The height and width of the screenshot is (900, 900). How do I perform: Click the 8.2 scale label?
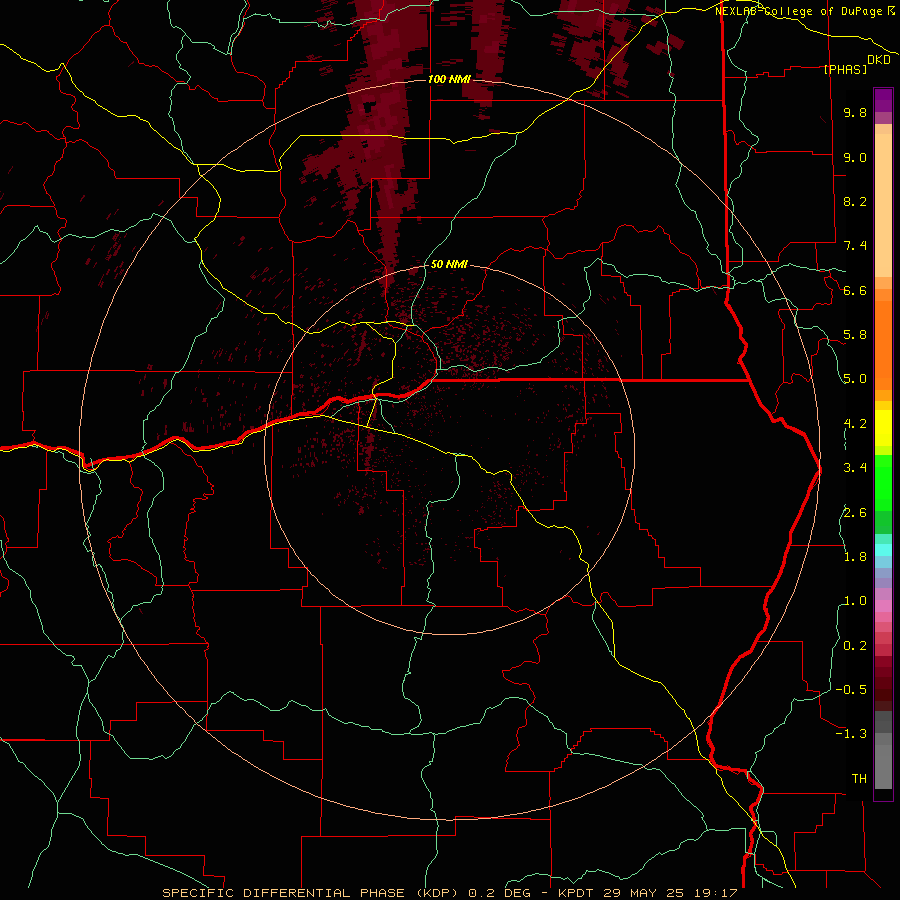point(855,201)
